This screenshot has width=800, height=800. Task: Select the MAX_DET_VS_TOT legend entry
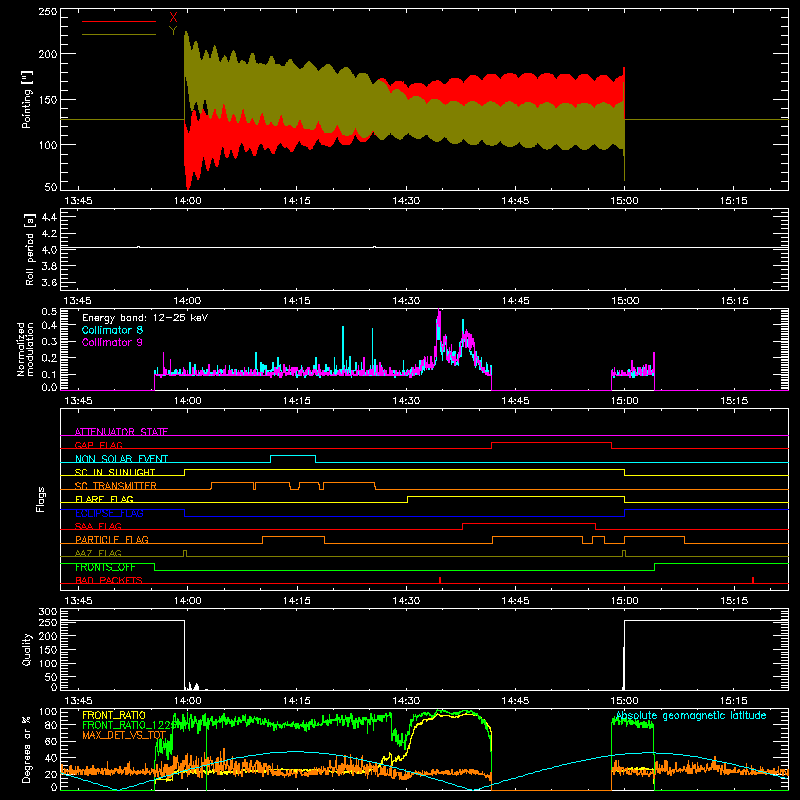pos(124,735)
